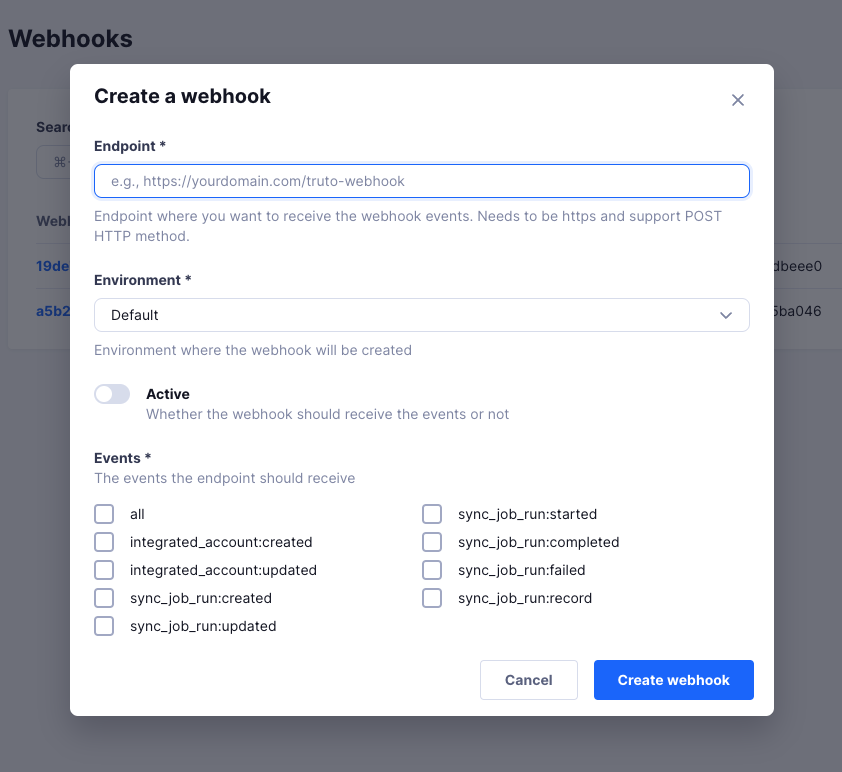Toggle the Active switch on
This screenshot has width=842, height=772.
click(x=112, y=394)
